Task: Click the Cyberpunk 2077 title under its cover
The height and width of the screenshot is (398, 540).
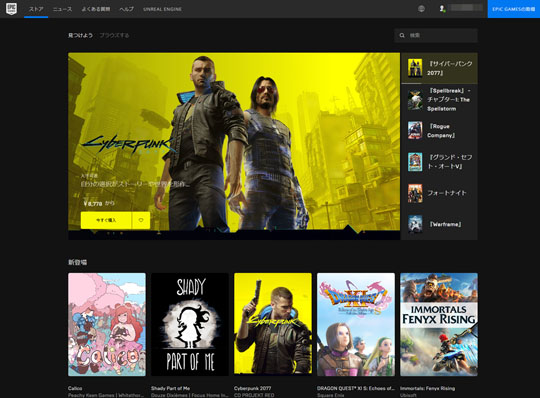Action: (252, 388)
